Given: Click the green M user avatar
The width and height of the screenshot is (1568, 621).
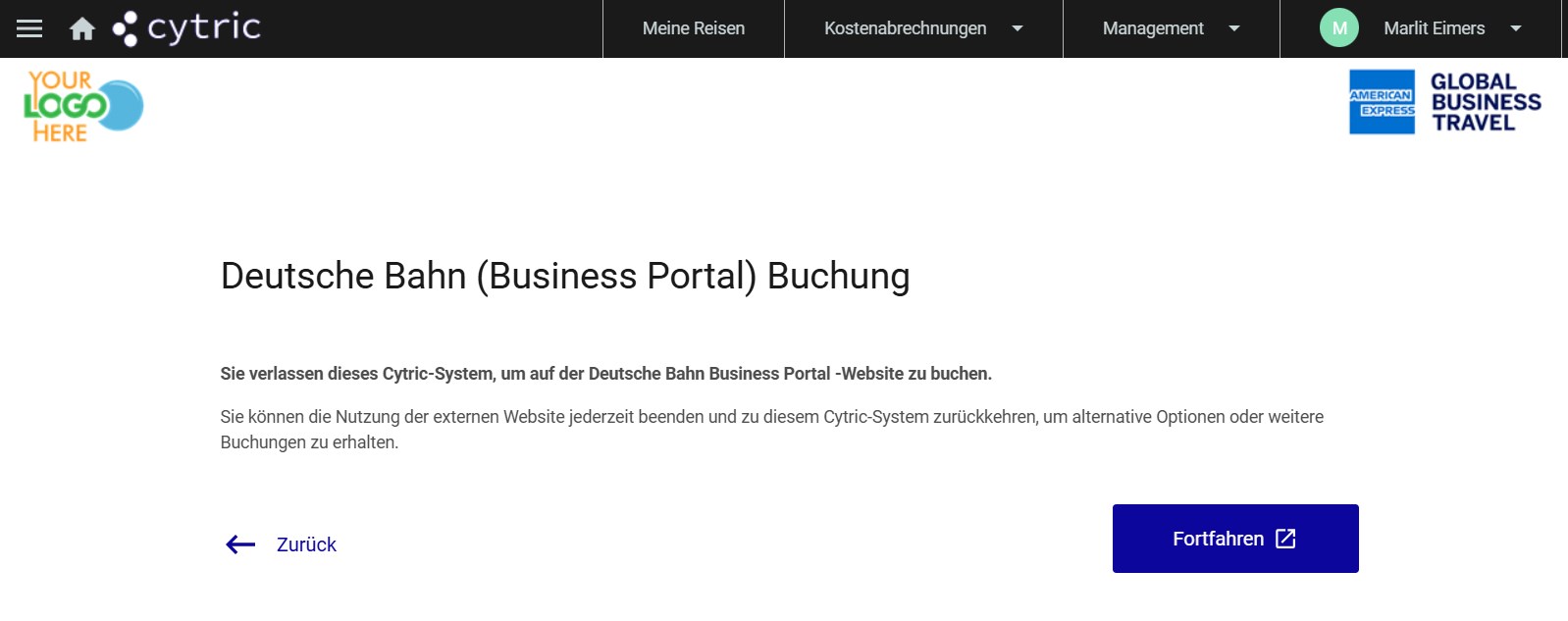Looking at the screenshot, I should coord(1339,27).
